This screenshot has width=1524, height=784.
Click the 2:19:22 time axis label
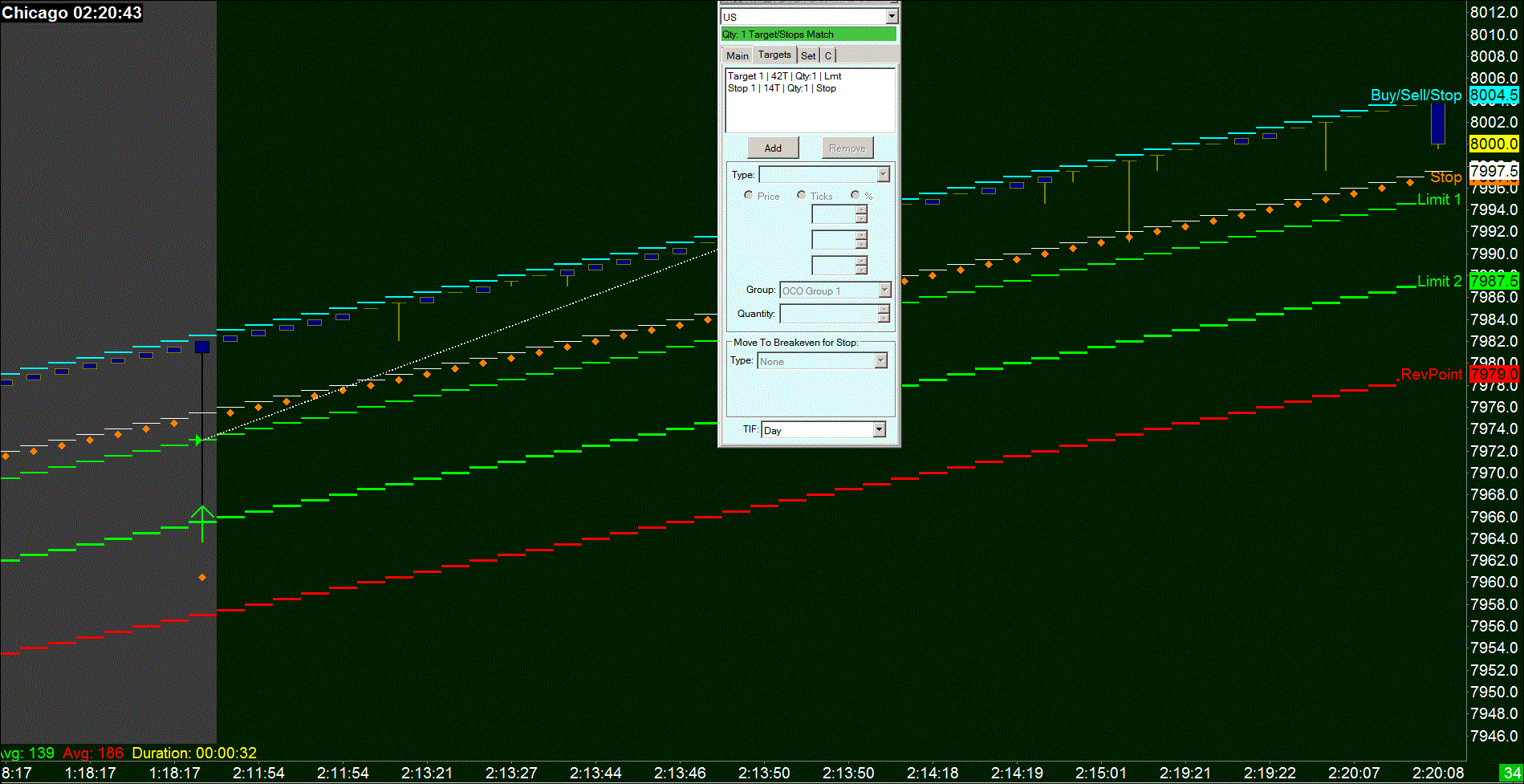coord(1270,774)
